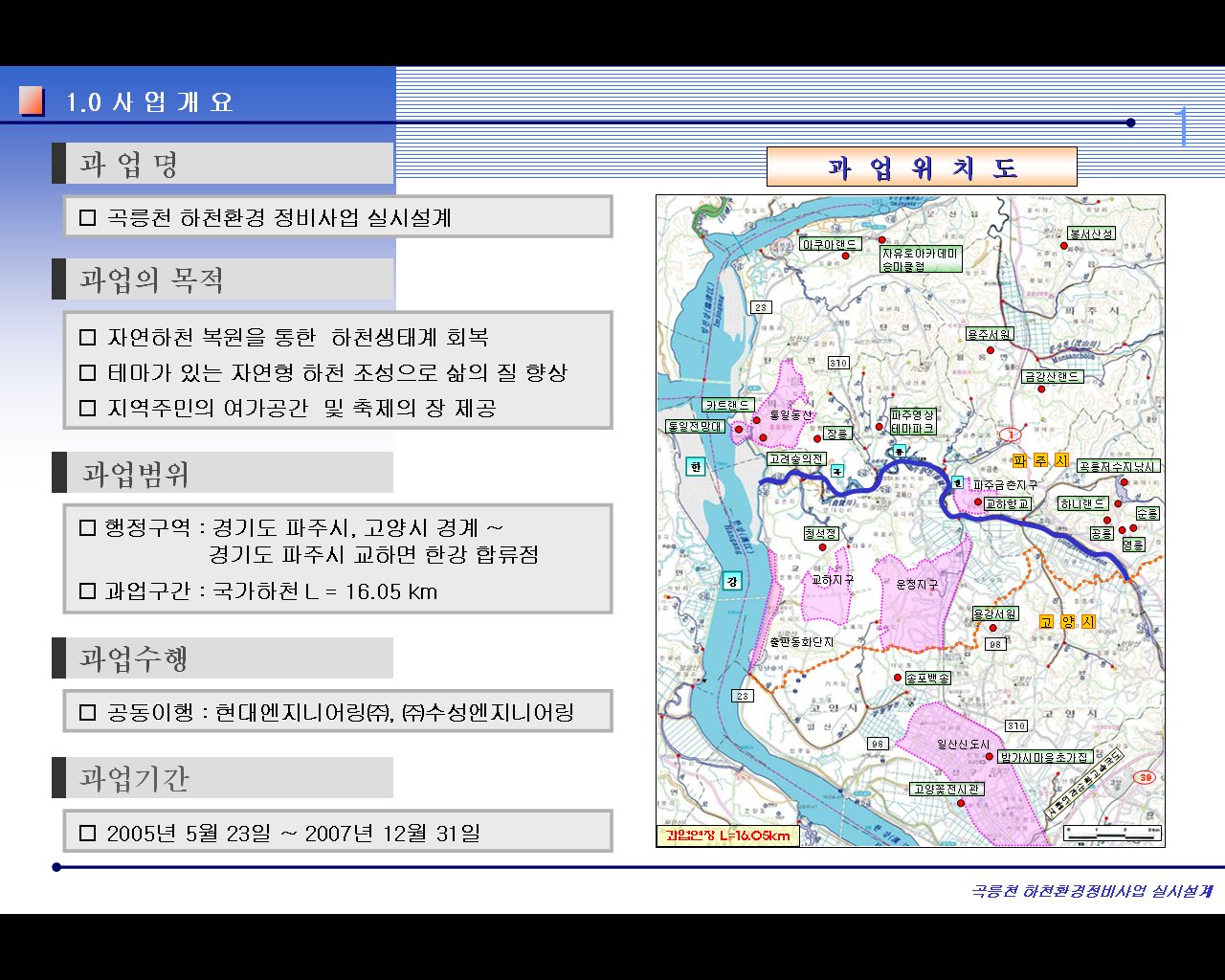Viewport: 1225px width, 980px height.
Task: Click the line 경기도 파주시 교하면 한강 합류점
Action: pos(374,555)
